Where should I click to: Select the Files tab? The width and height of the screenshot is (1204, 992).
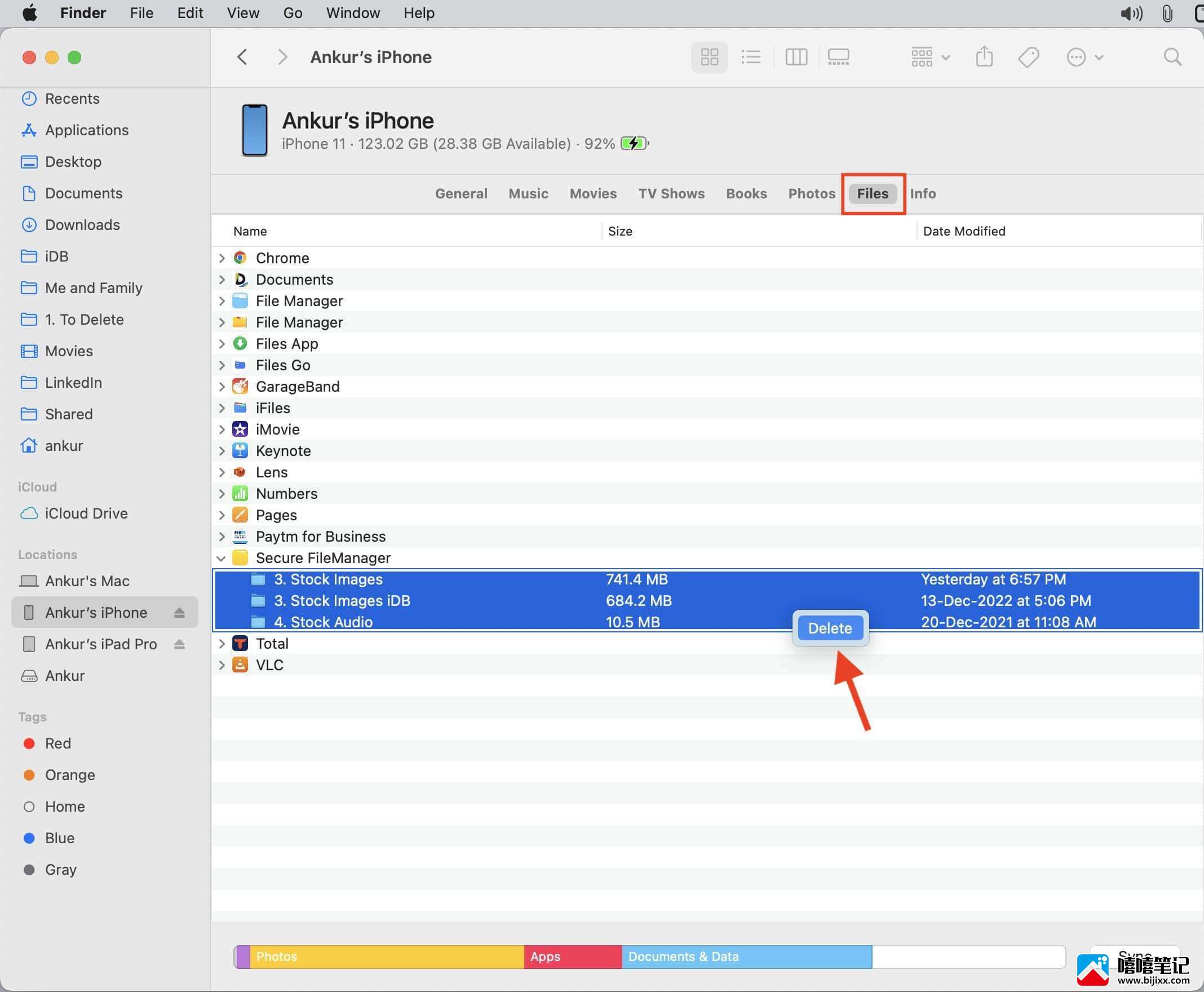(x=873, y=194)
